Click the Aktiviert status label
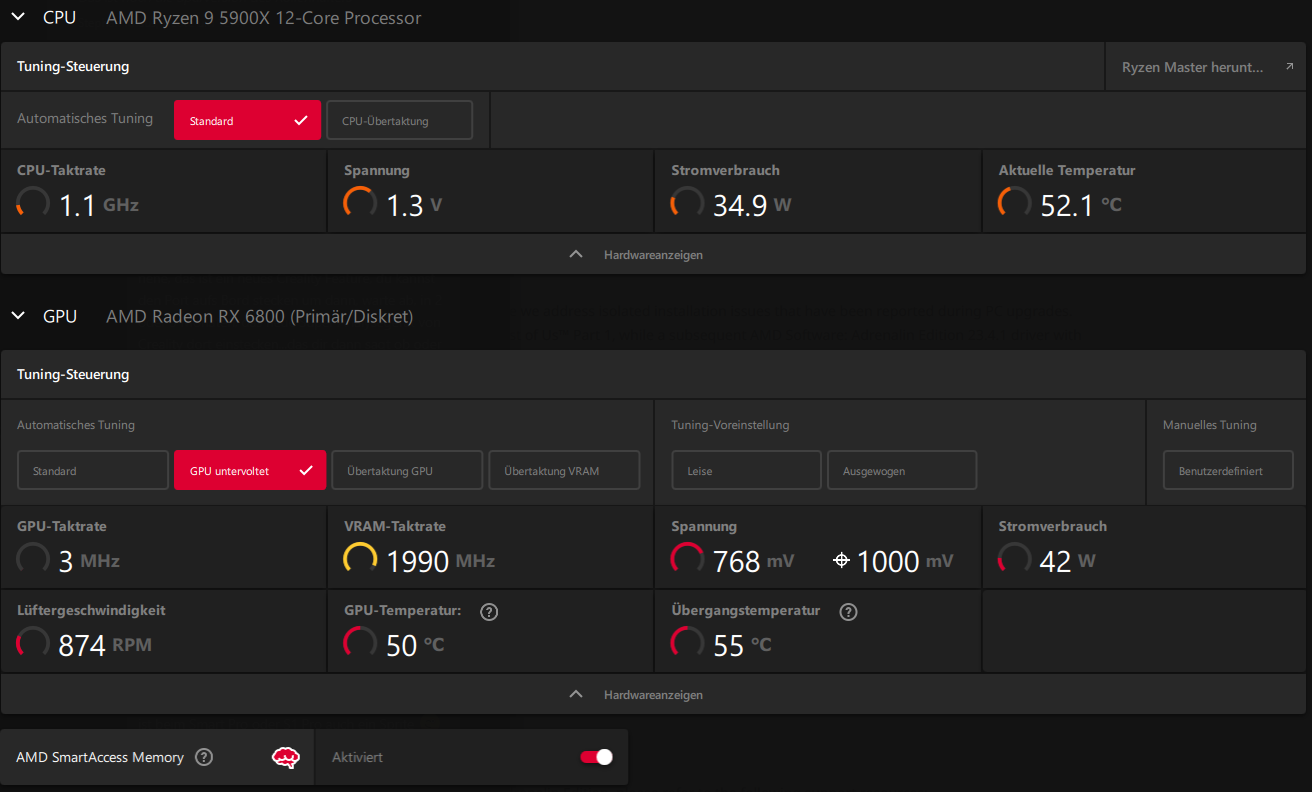 pyautogui.click(x=357, y=758)
